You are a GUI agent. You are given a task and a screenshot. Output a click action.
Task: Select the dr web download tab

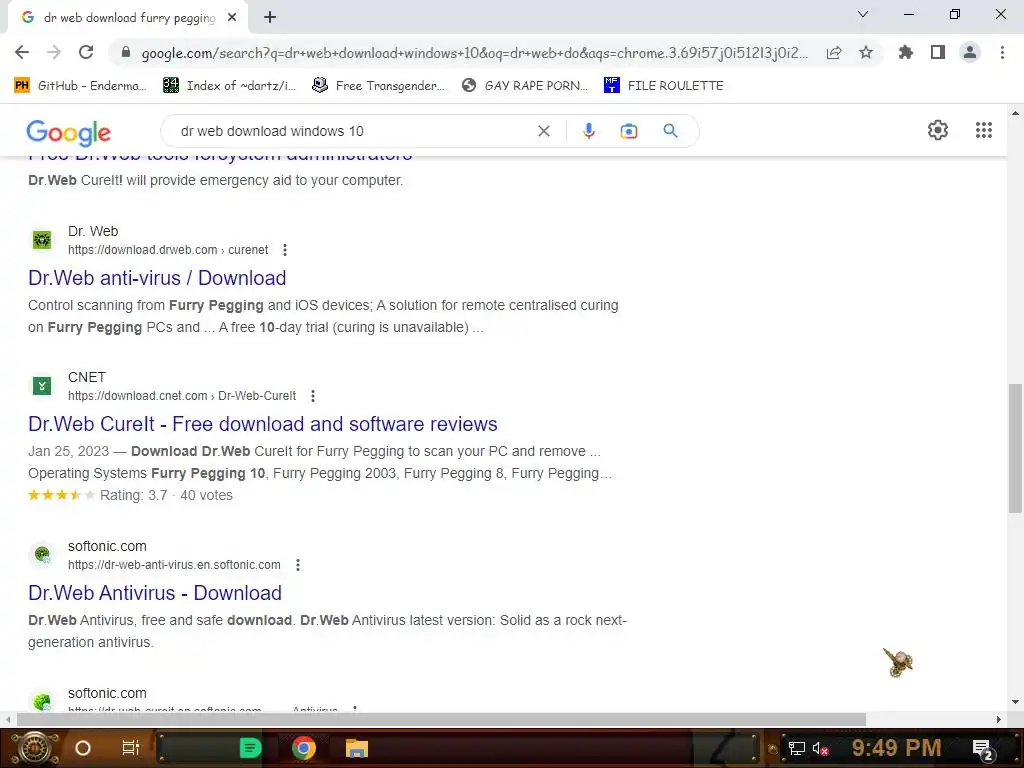click(x=128, y=18)
